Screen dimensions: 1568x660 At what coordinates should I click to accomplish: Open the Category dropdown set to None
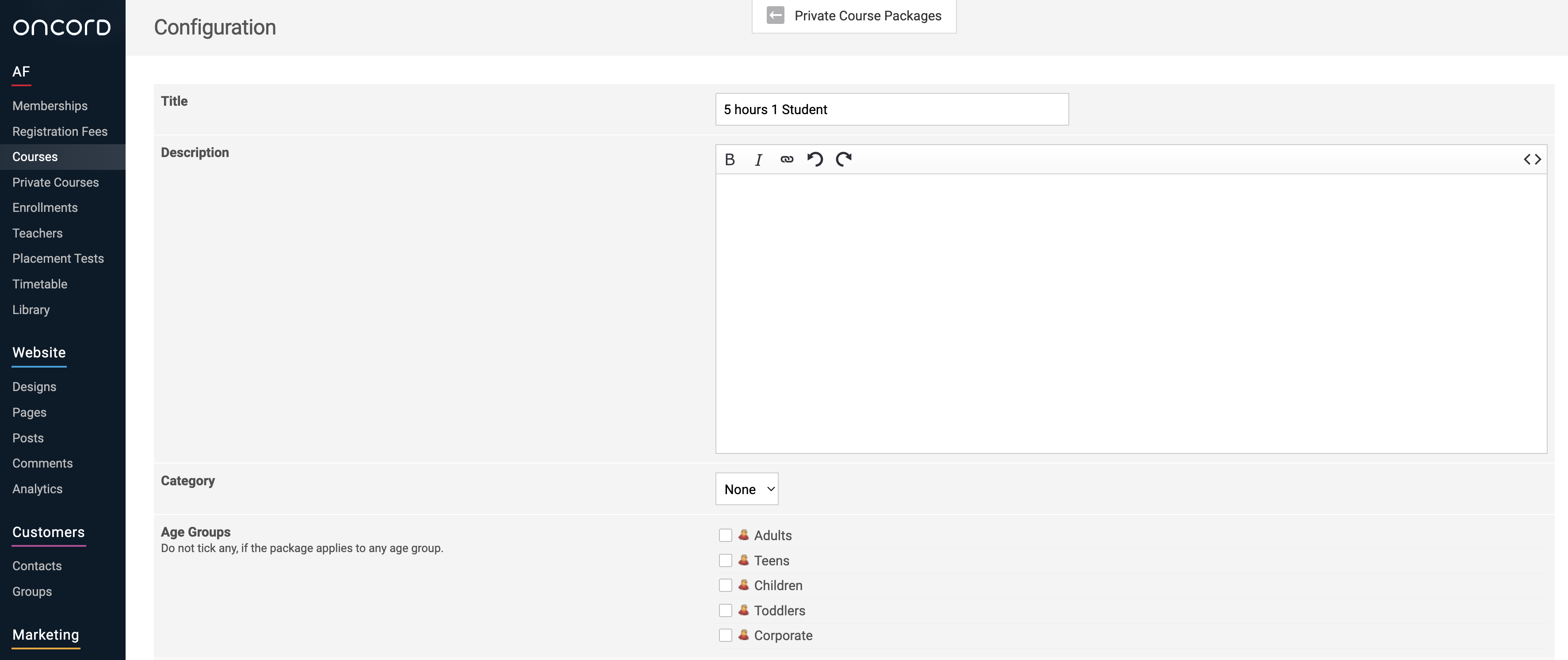click(746, 489)
